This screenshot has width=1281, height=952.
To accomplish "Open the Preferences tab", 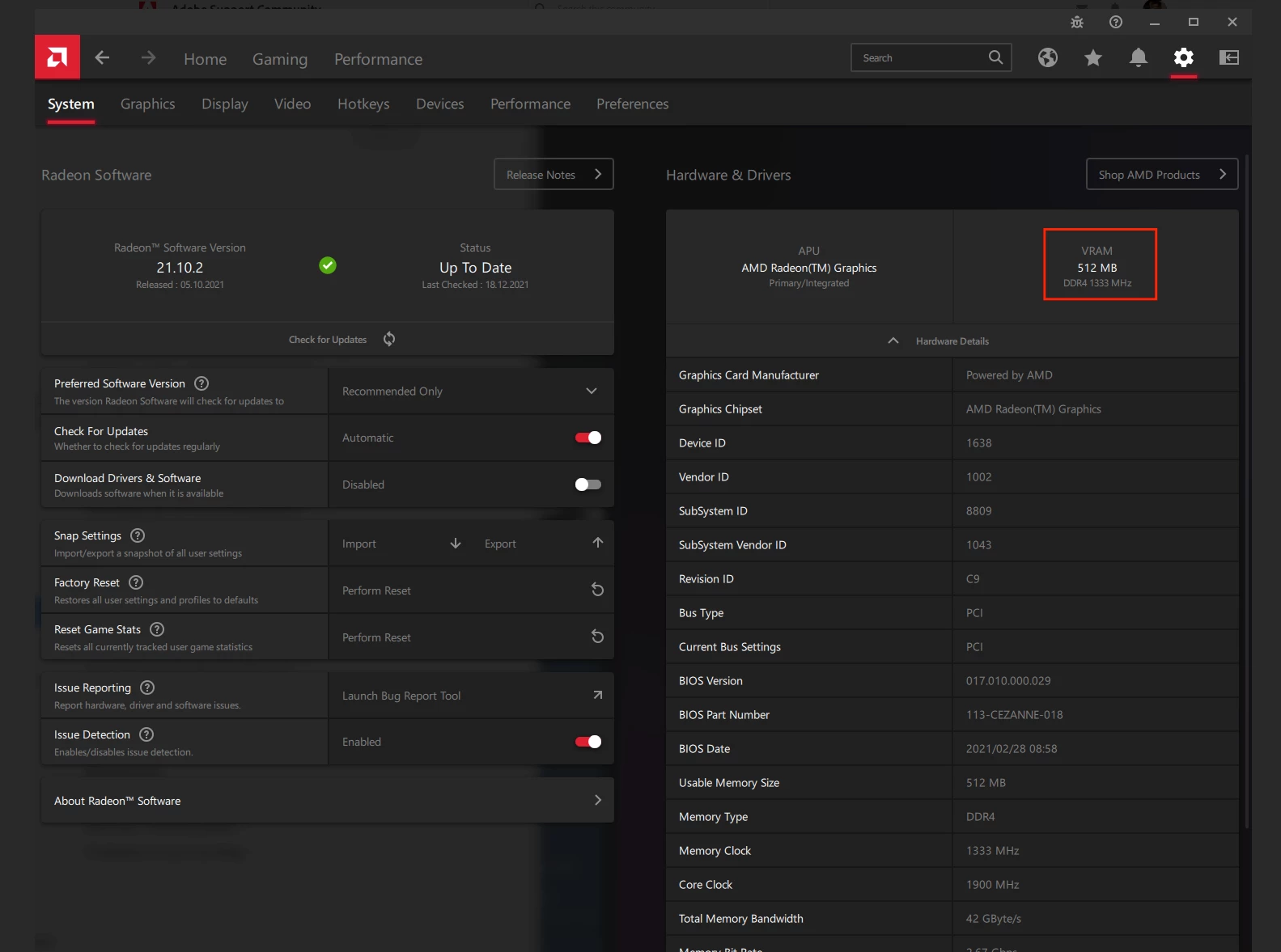I will tap(633, 104).
